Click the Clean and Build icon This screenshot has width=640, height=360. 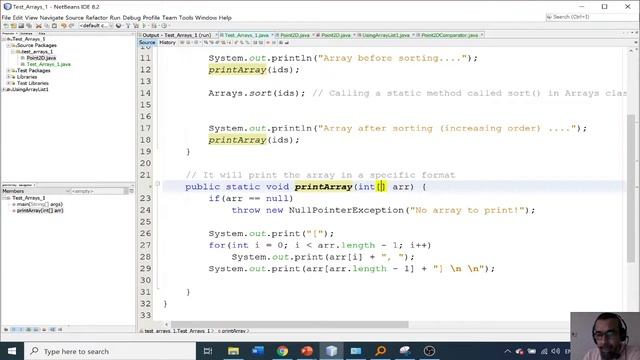(x=136, y=26)
